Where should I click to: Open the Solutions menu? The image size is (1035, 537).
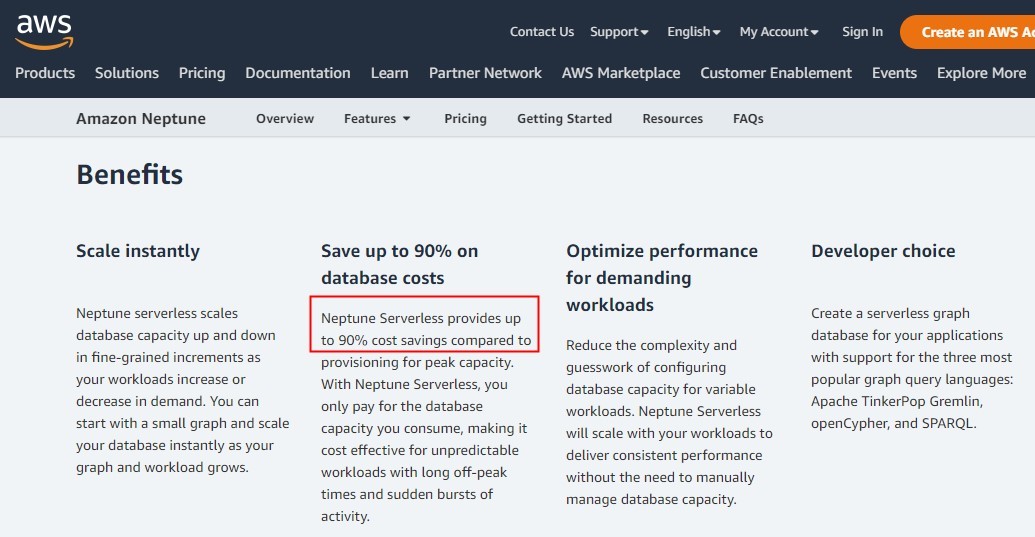tap(127, 73)
